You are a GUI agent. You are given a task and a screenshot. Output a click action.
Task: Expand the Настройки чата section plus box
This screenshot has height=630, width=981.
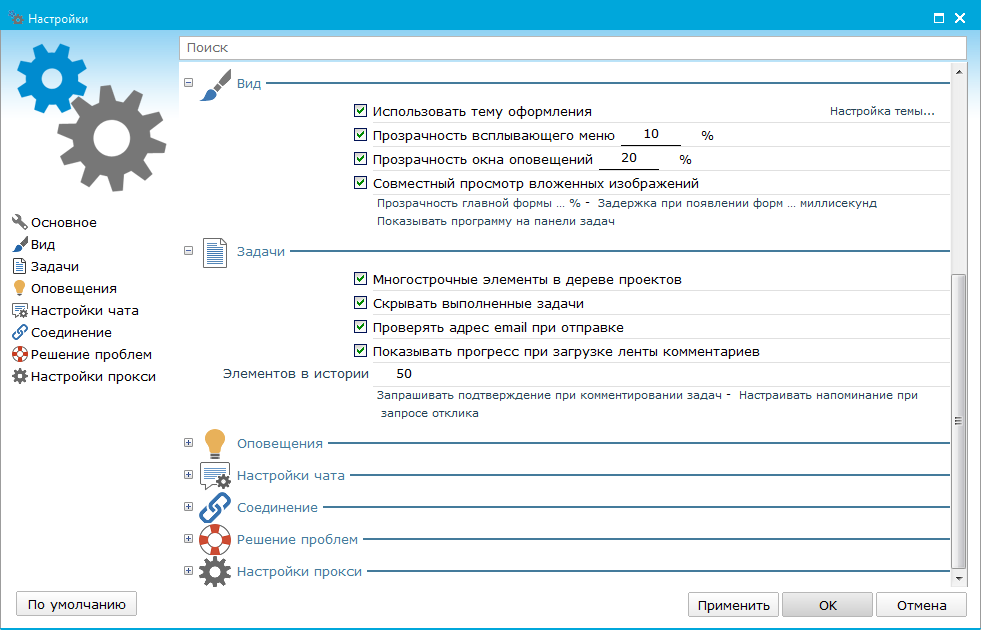pos(188,474)
